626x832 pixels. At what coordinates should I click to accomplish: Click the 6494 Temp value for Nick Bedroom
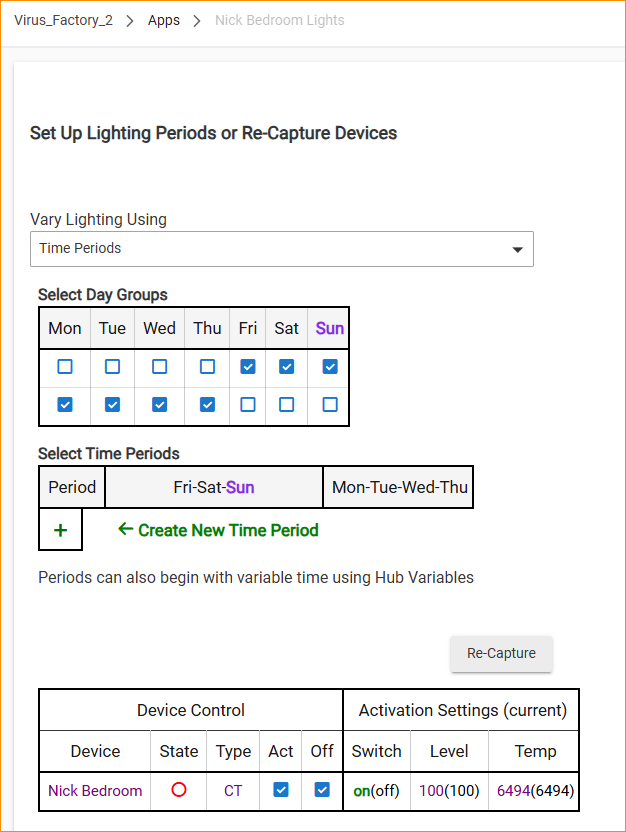pyautogui.click(x=513, y=791)
